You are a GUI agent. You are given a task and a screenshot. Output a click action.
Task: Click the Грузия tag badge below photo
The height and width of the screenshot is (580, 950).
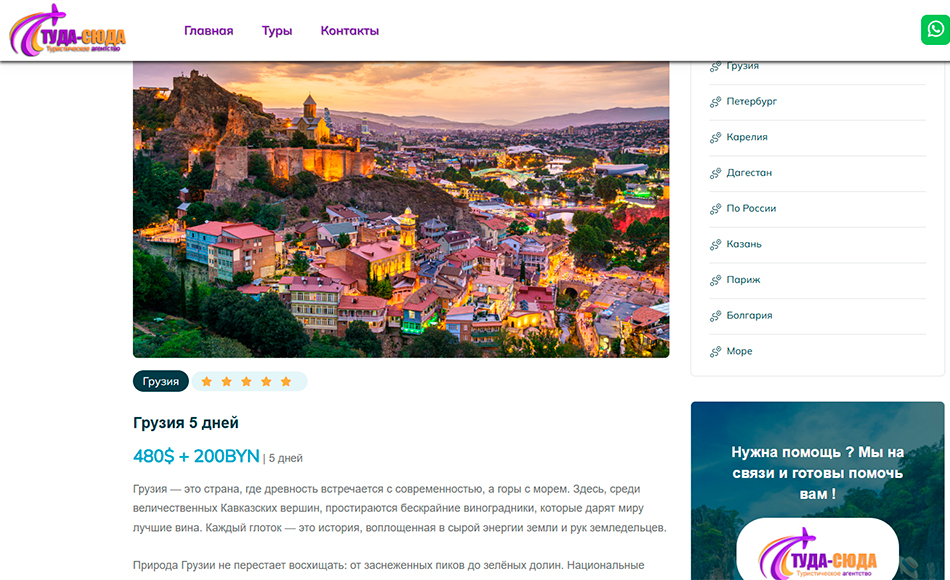(x=160, y=382)
